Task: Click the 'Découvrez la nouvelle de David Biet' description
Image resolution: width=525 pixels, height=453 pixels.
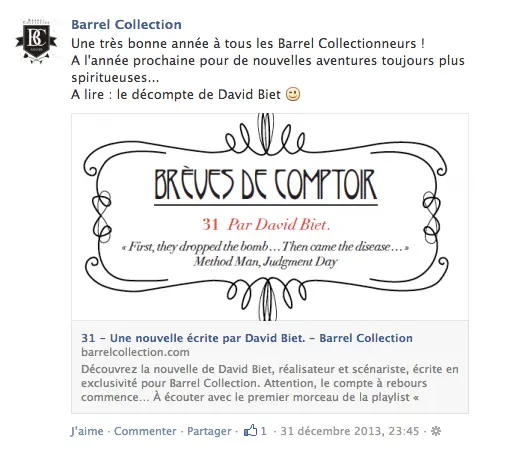Action: [270, 383]
